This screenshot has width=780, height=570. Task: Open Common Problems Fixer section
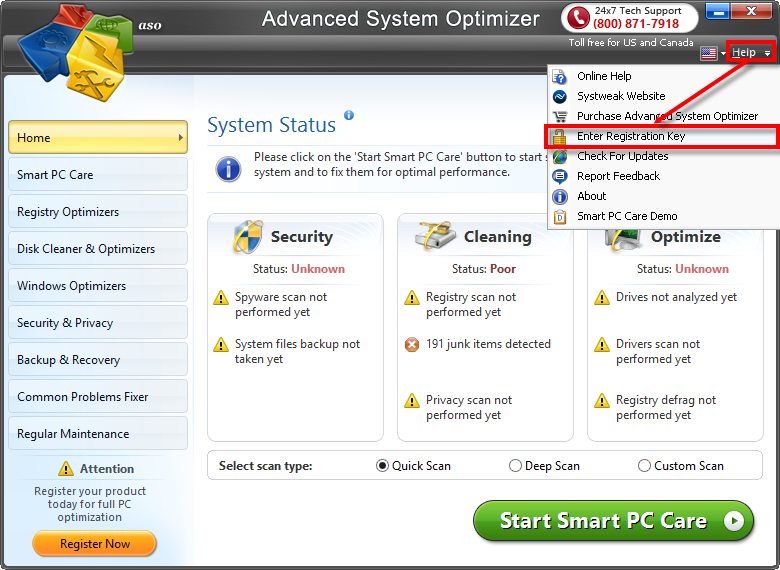point(98,396)
